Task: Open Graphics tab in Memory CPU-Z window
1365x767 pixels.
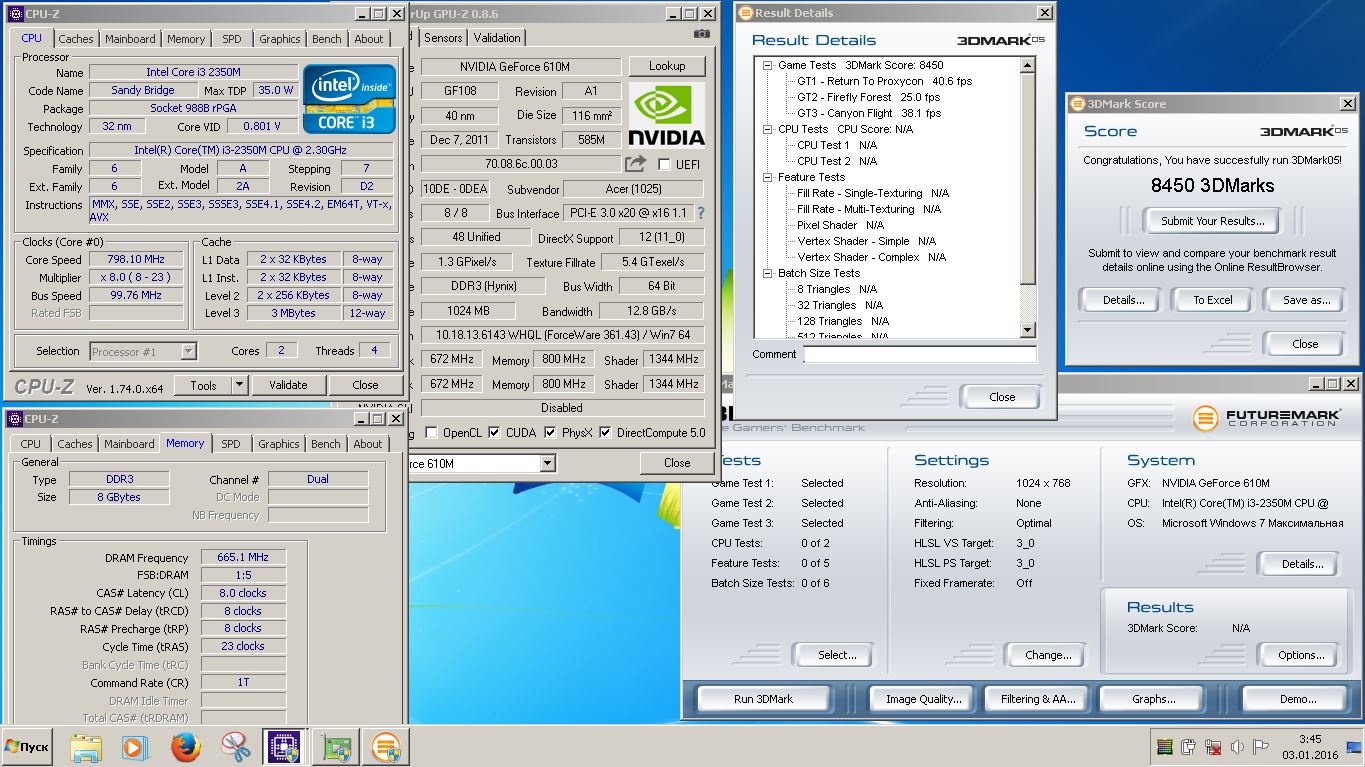Action: [278, 444]
